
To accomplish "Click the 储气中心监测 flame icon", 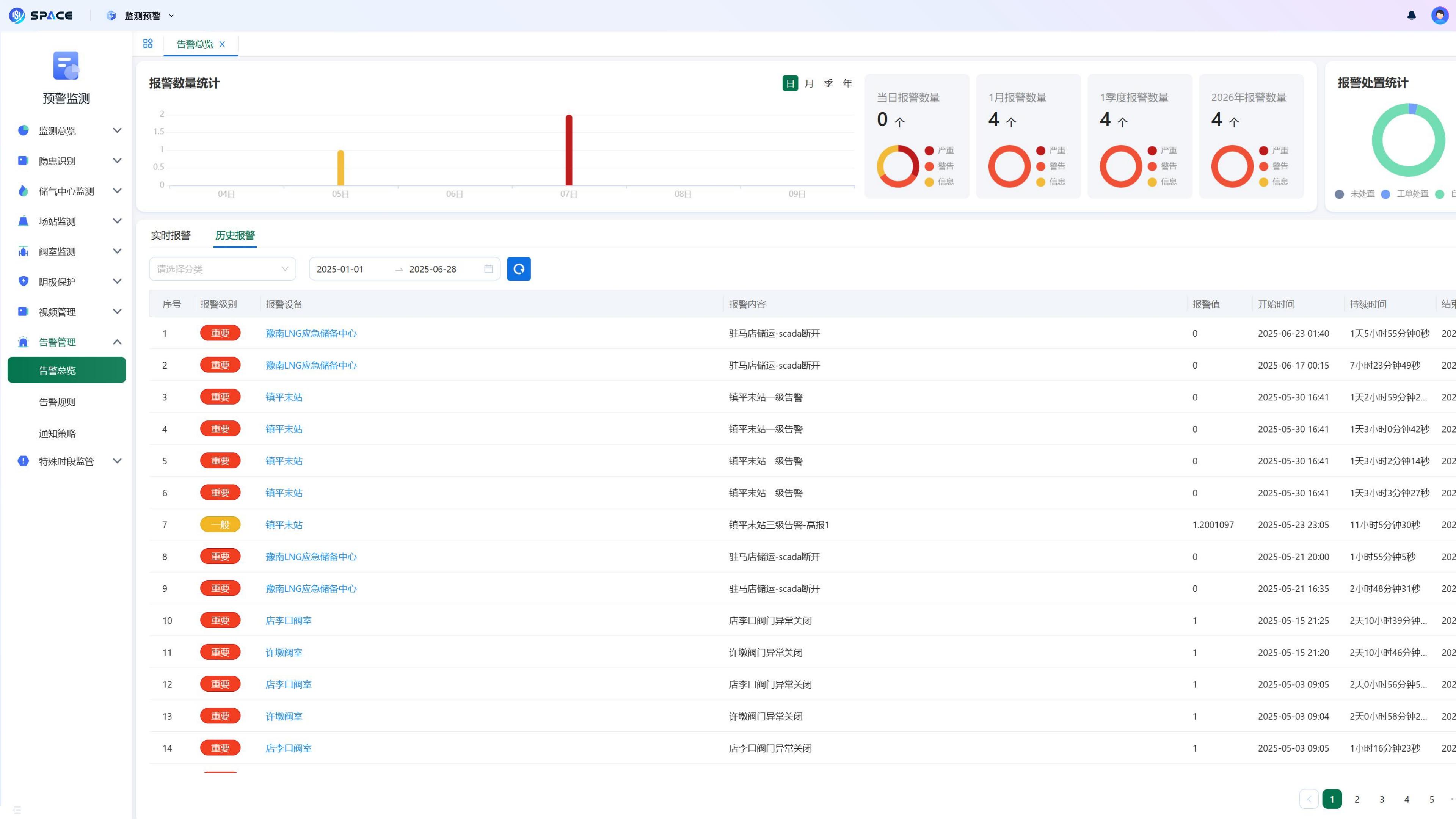I will [x=23, y=191].
